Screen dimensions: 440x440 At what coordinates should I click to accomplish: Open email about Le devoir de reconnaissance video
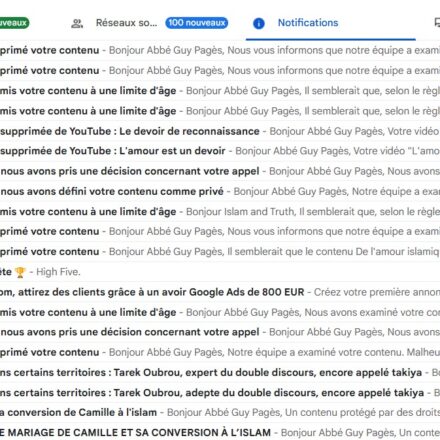[x=220, y=131]
